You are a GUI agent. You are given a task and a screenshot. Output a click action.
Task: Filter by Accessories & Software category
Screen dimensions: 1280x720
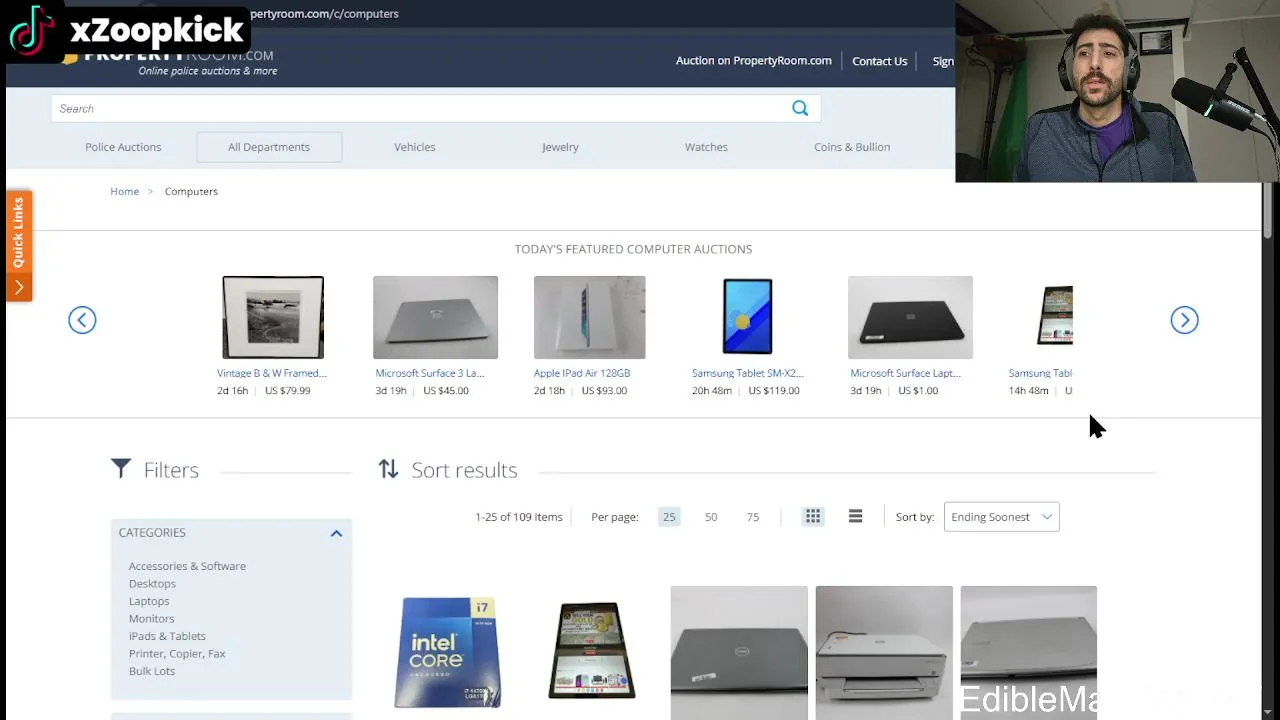[x=187, y=566]
